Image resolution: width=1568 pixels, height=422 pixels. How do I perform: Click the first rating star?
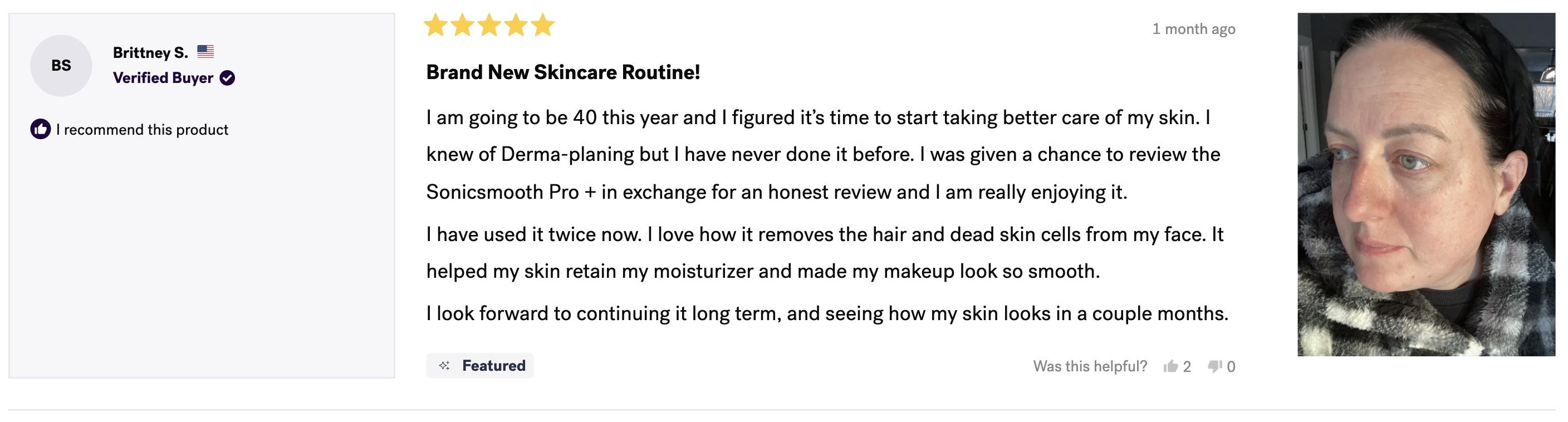[436, 26]
